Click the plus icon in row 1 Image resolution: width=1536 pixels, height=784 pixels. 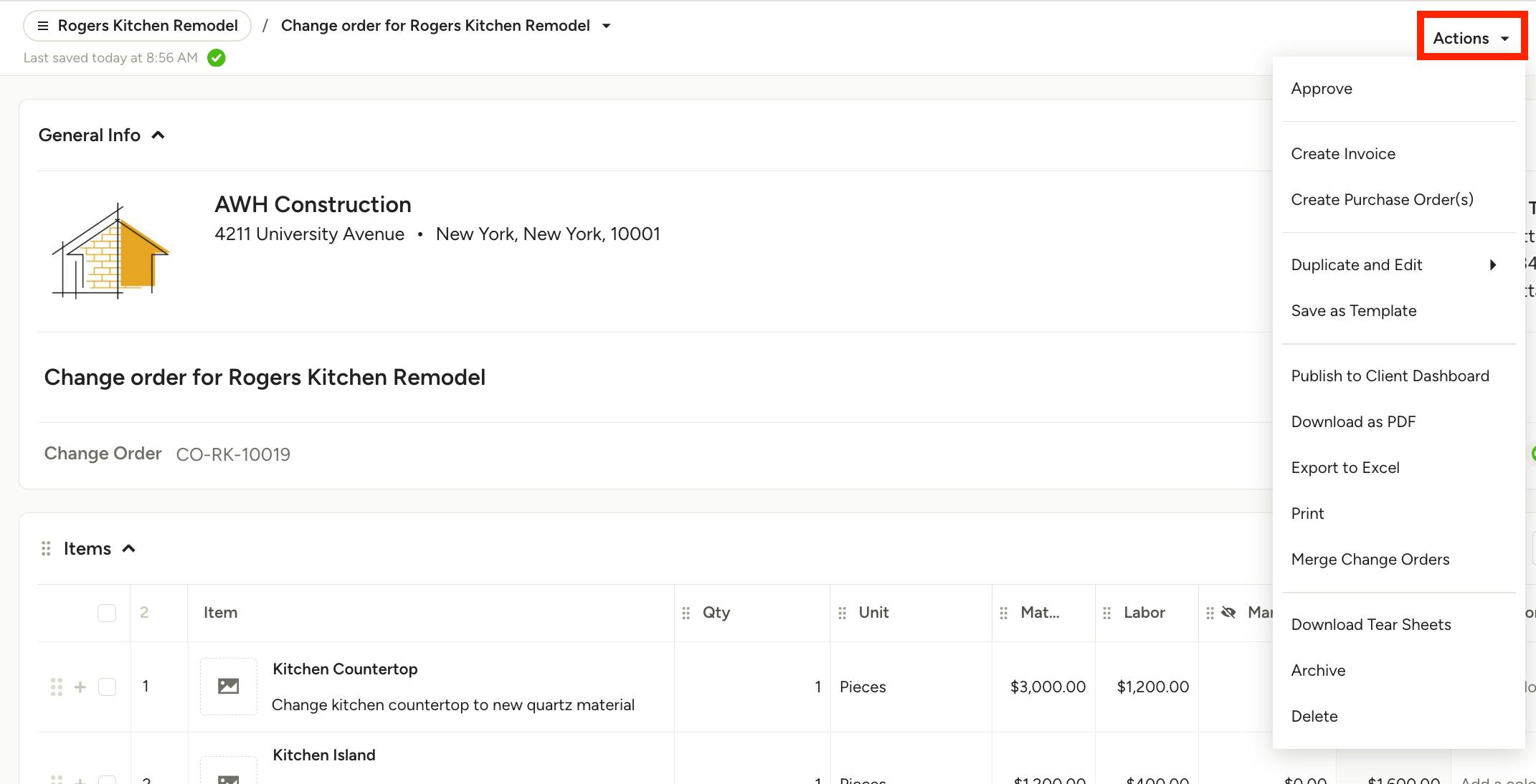pyautogui.click(x=80, y=687)
